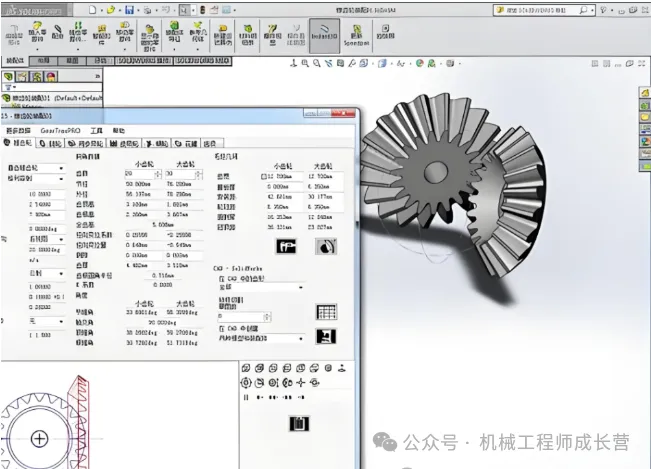The width and height of the screenshot is (651, 469).
Task: Click the feature tree filter funnel
Action: (9, 87)
